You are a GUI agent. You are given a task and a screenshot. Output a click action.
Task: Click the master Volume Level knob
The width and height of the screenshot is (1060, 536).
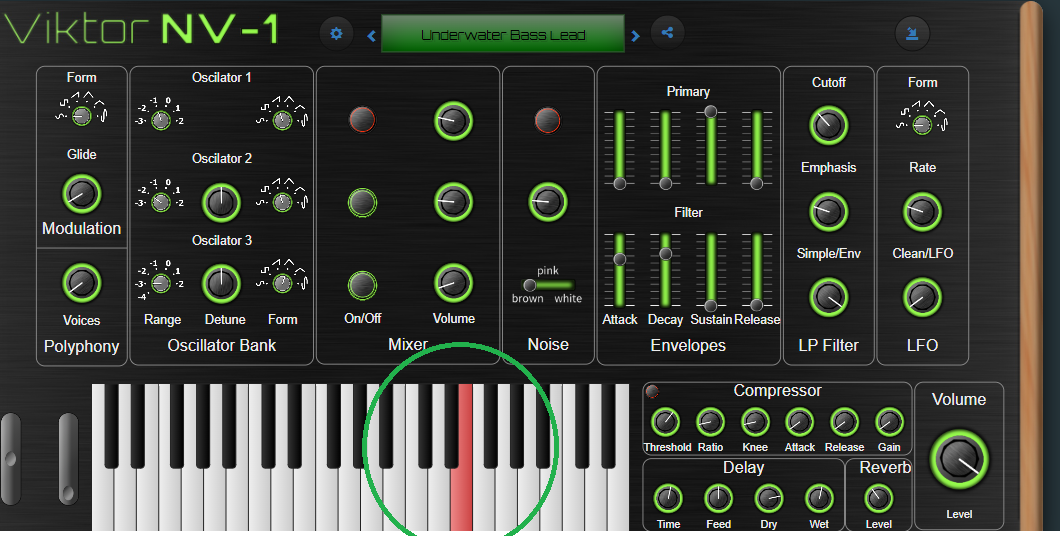point(959,460)
